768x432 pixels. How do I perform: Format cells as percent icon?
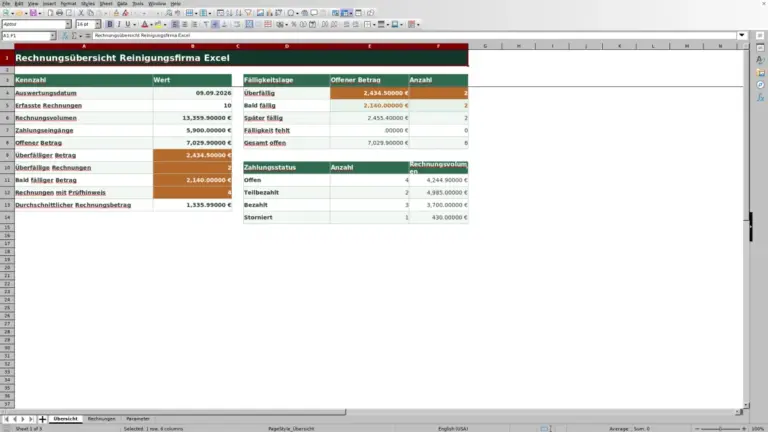(x=293, y=24)
